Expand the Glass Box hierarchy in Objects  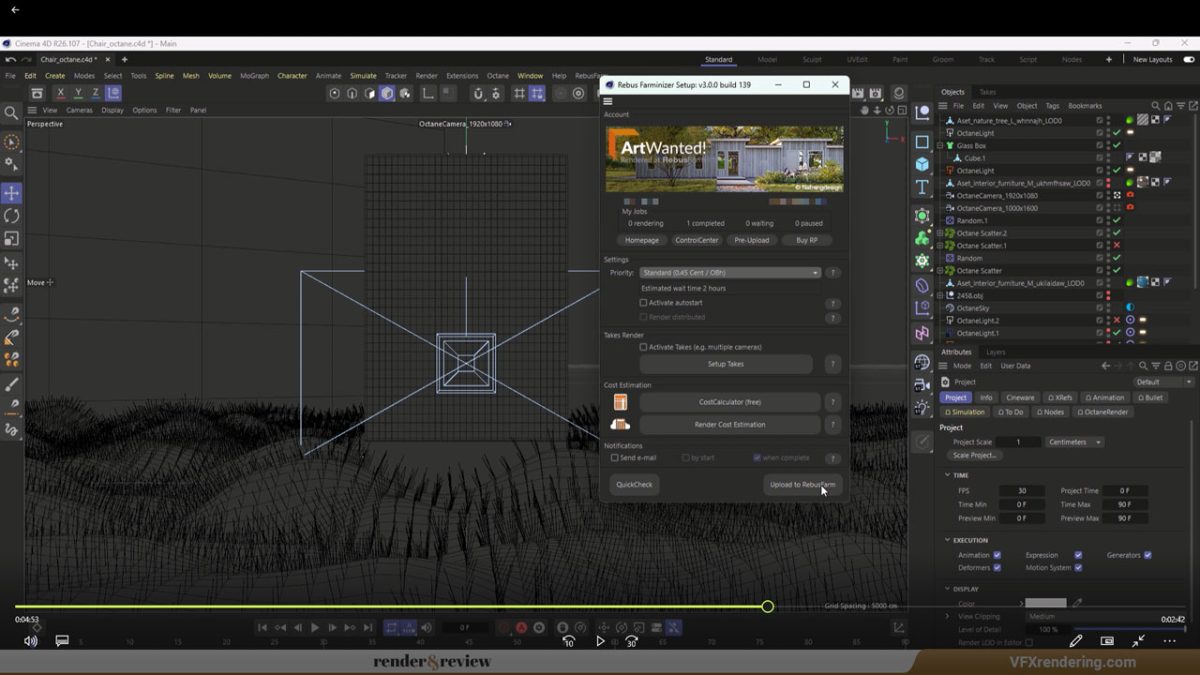pos(940,144)
